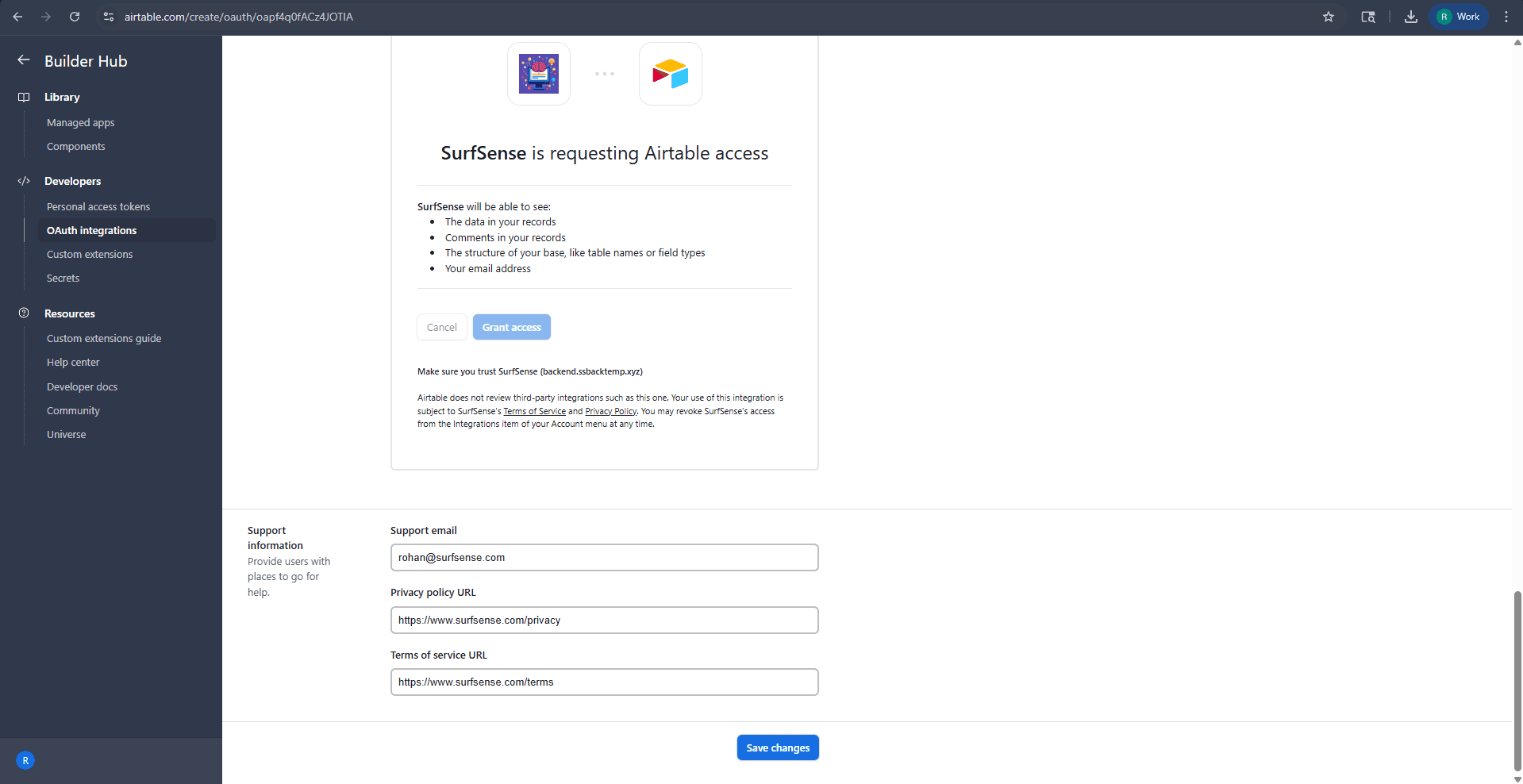This screenshot has width=1523, height=784.
Task: Click the Save changes button
Action: click(x=778, y=747)
